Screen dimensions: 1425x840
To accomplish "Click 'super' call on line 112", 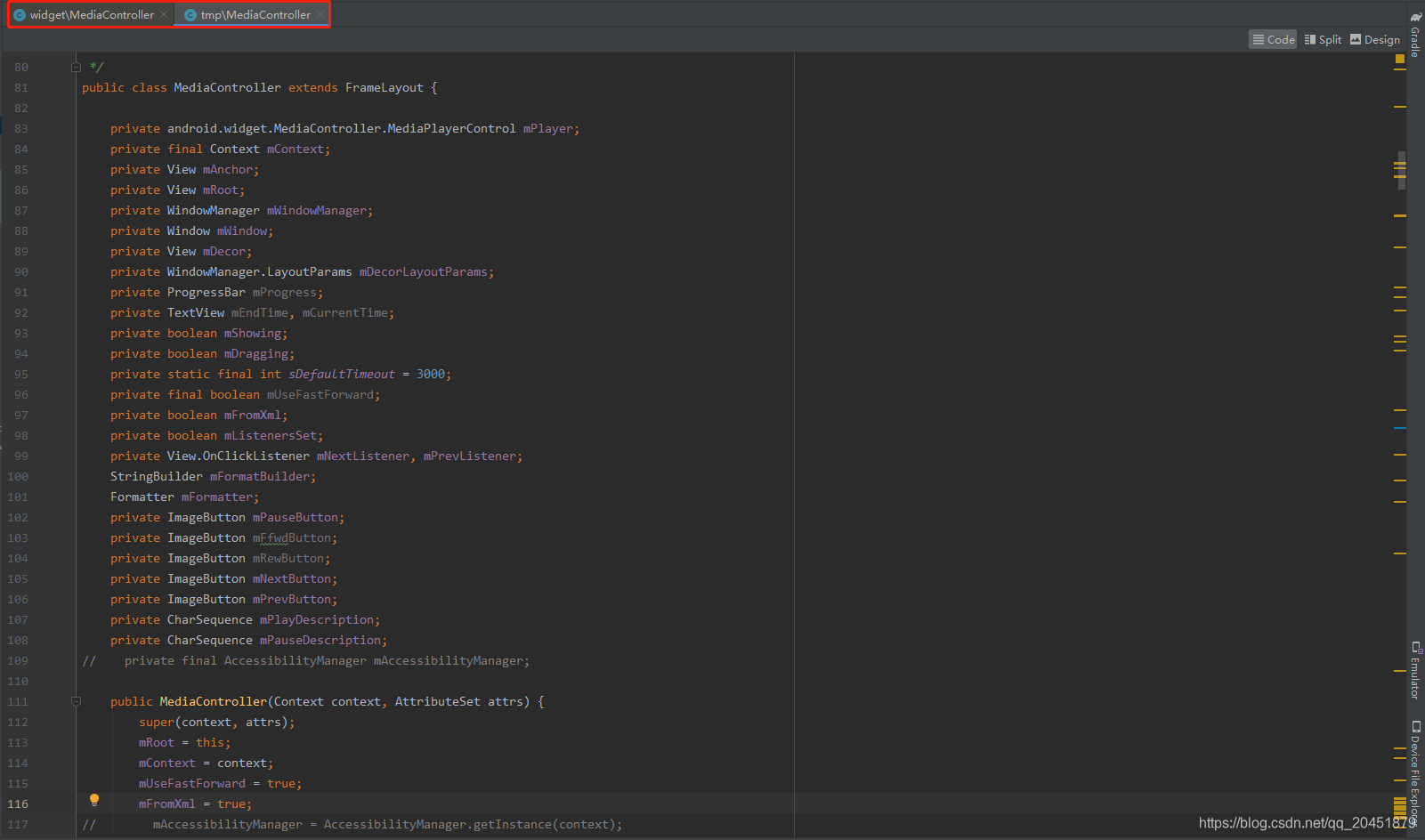I will (x=156, y=722).
